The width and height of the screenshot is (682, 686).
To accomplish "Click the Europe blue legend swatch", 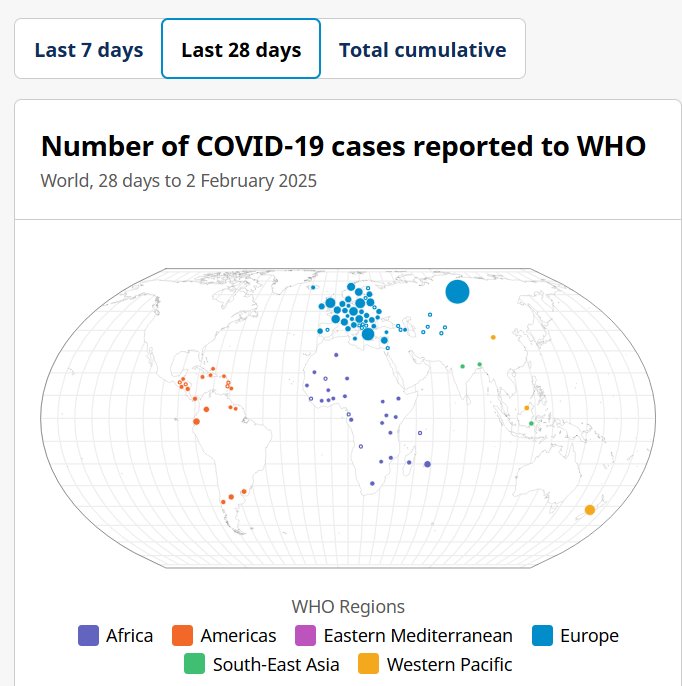I will pos(541,636).
